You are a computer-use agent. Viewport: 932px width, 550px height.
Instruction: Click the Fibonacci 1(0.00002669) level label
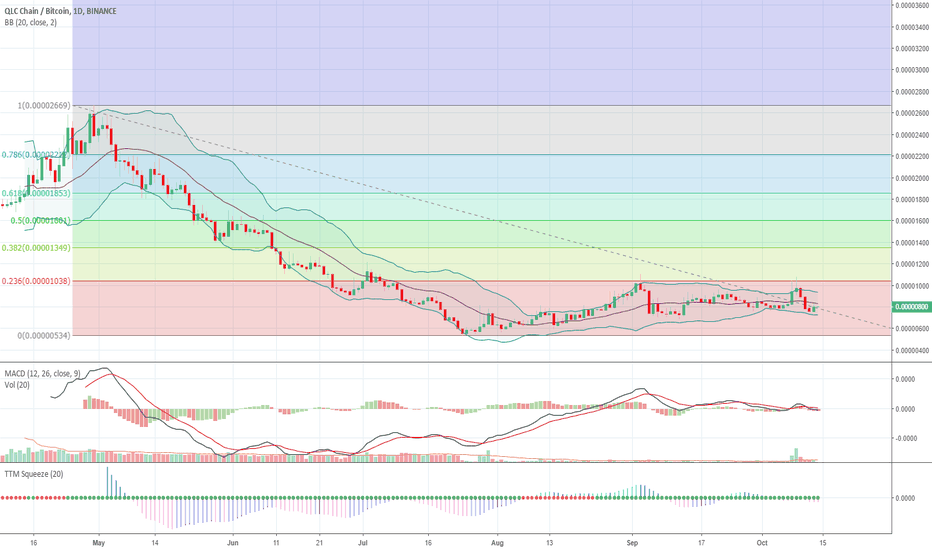point(45,106)
